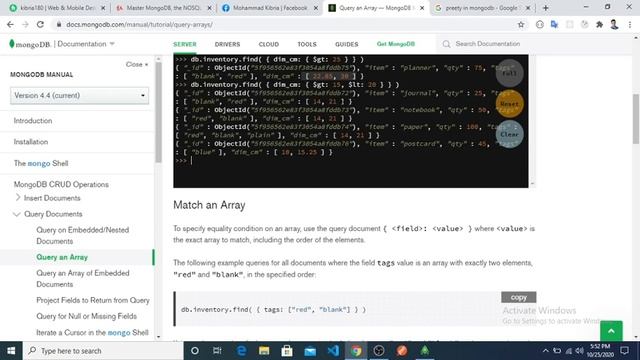Open Query for Null or Missing Fields

tap(87, 316)
